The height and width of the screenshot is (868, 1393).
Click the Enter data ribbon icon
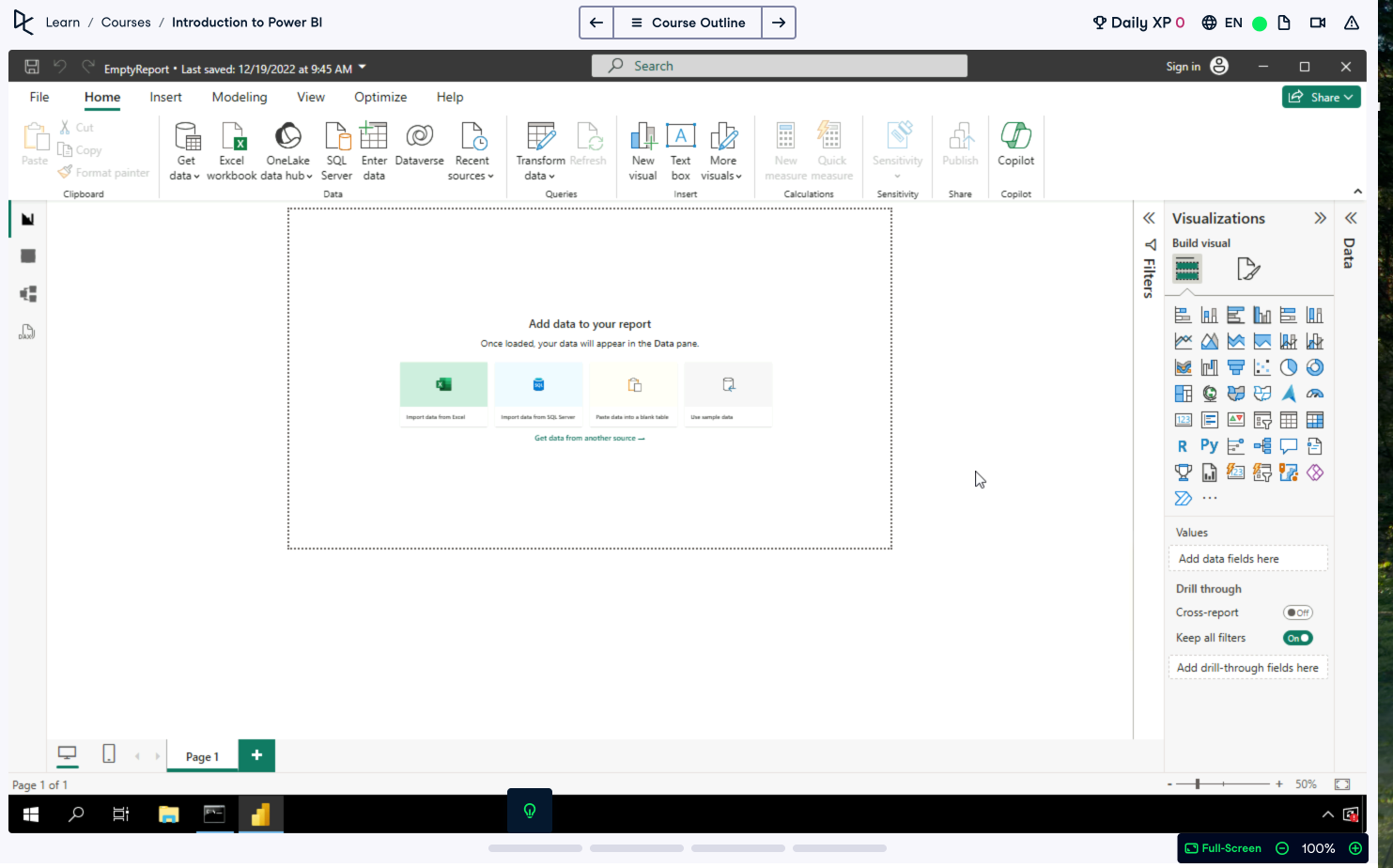pyautogui.click(x=374, y=151)
